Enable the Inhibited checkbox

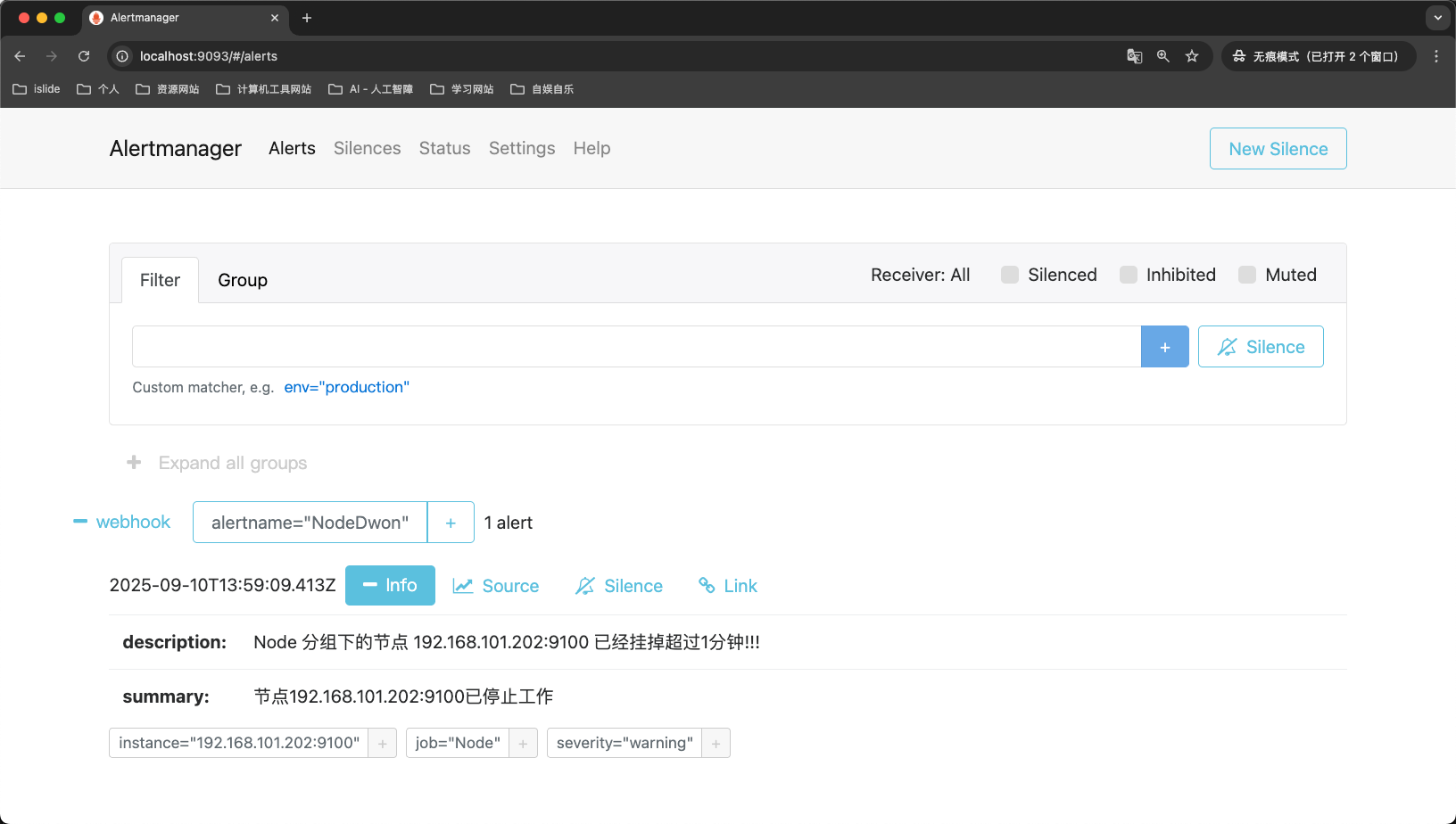click(x=1128, y=275)
